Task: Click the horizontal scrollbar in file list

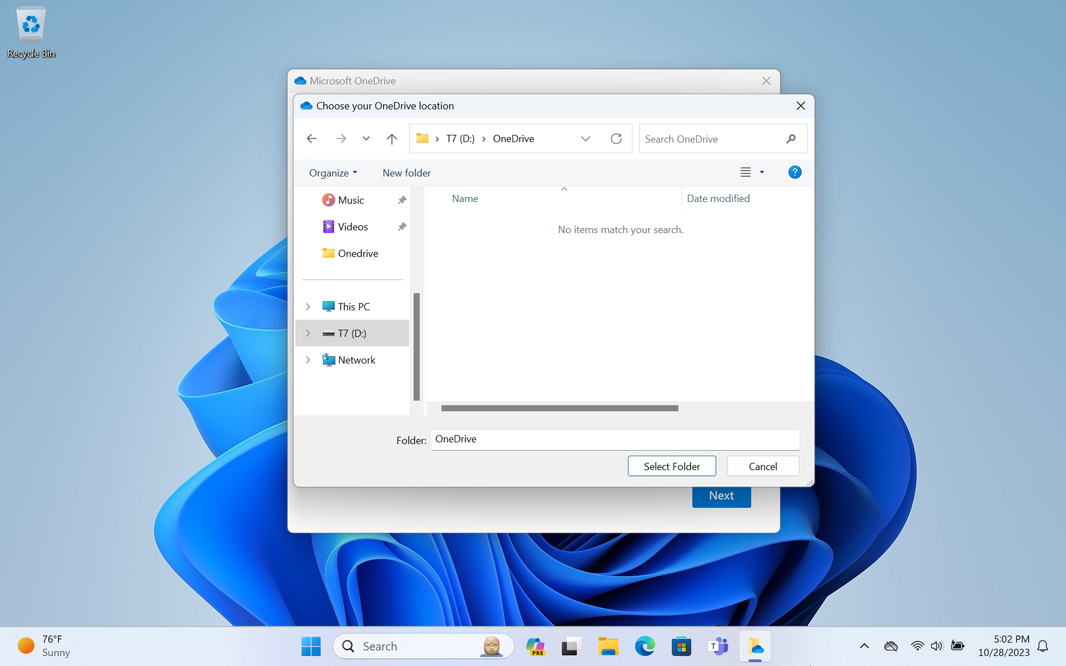Action: tap(559, 408)
